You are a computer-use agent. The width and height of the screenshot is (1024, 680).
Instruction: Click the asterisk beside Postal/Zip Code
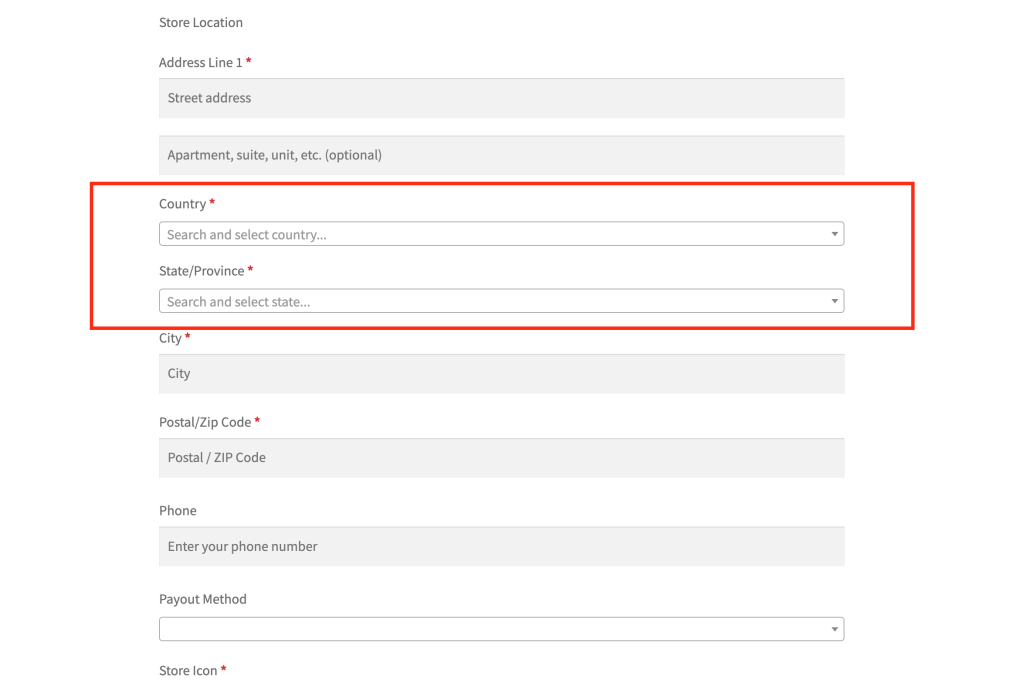(x=257, y=421)
